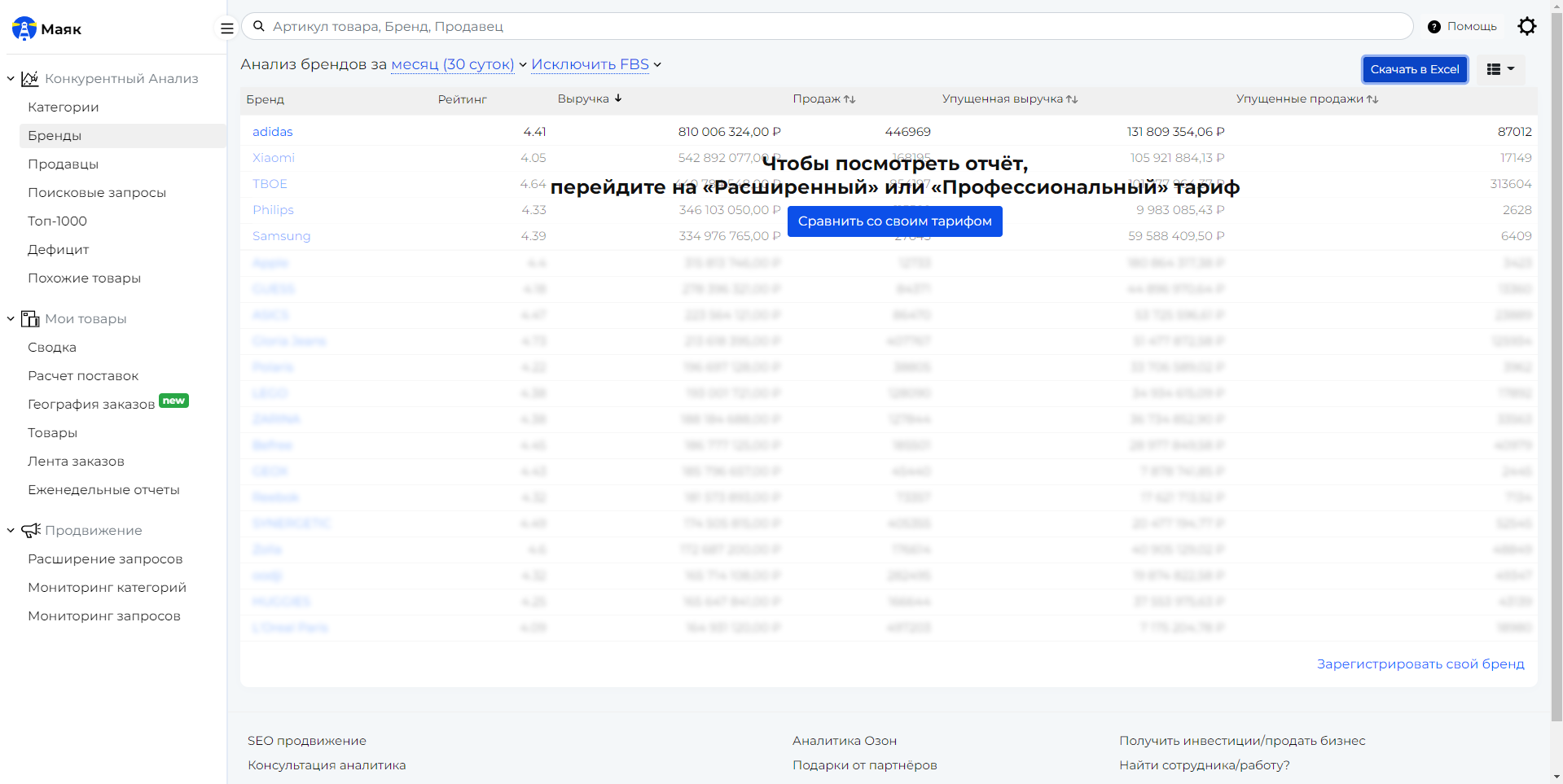1563x784 pixels.
Task: Focus the Артикул товара search field
Action: [x=828, y=26]
